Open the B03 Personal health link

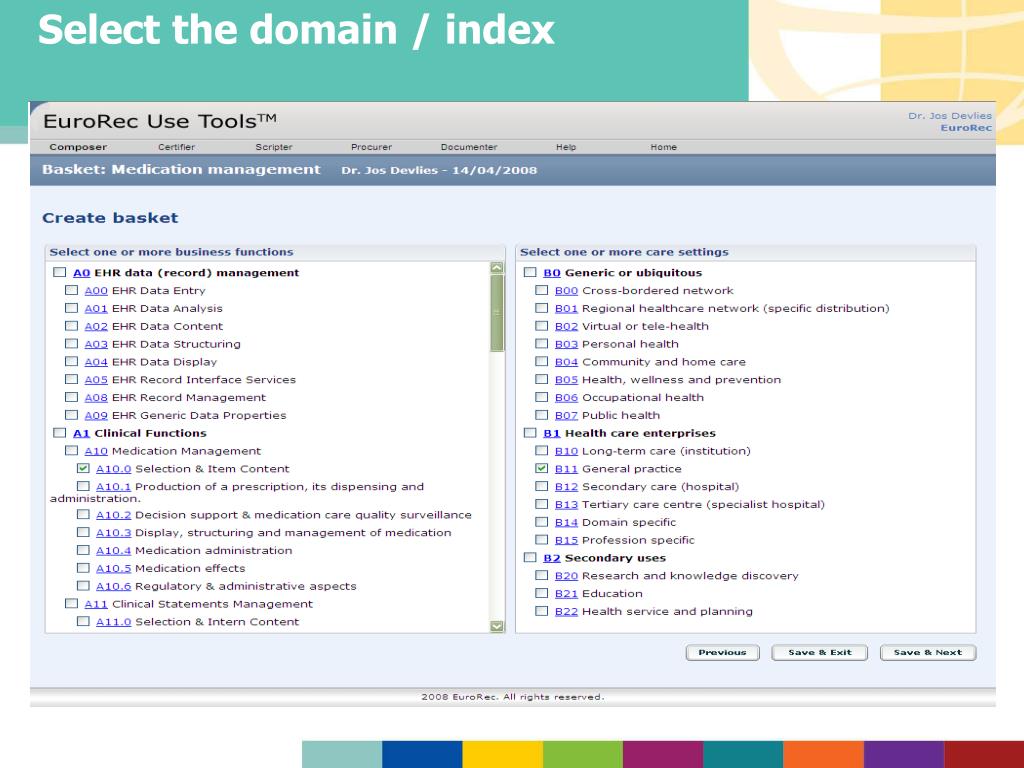coord(566,344)
